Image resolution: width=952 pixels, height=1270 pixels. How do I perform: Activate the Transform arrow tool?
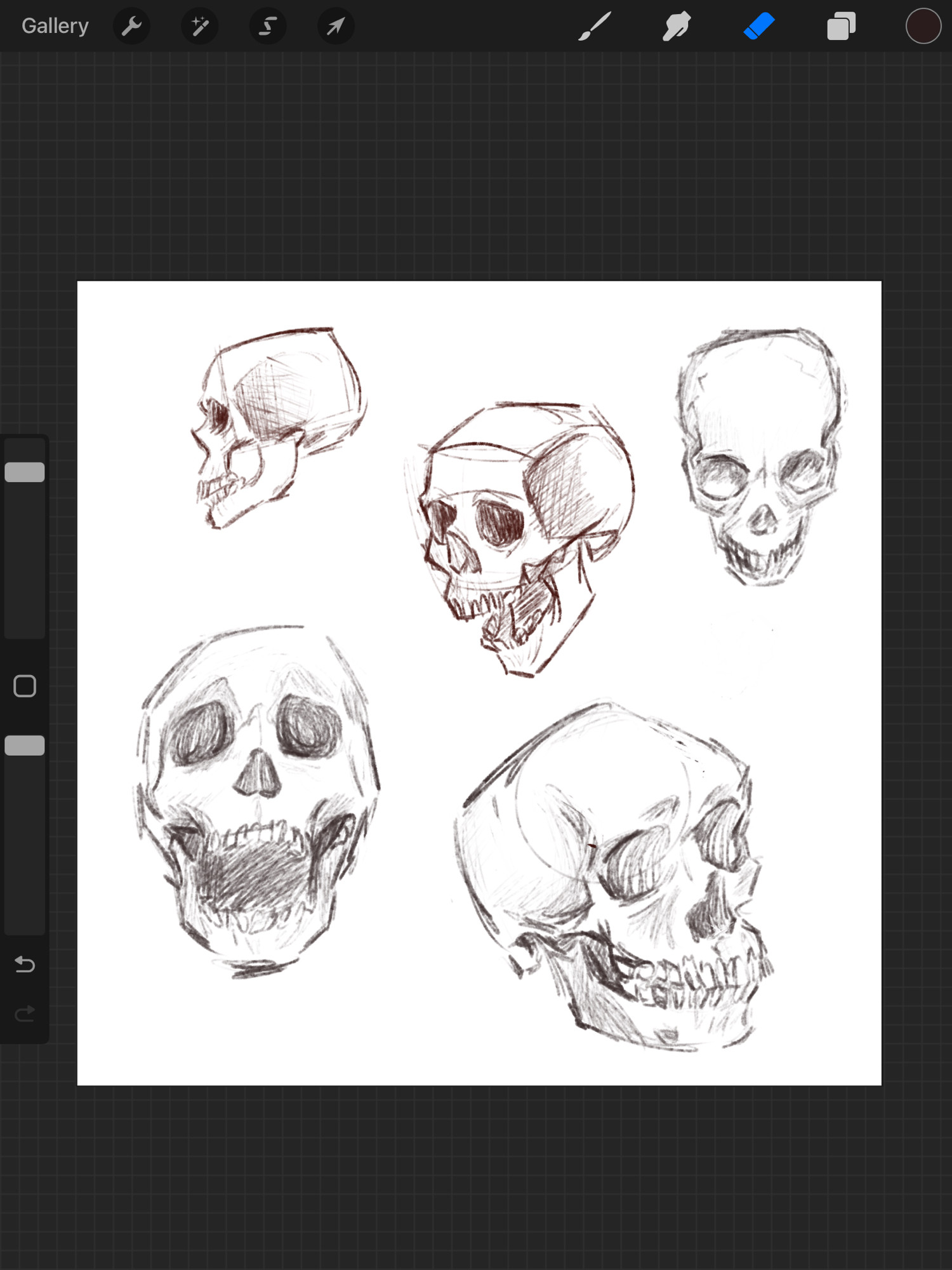click(336, 26)
